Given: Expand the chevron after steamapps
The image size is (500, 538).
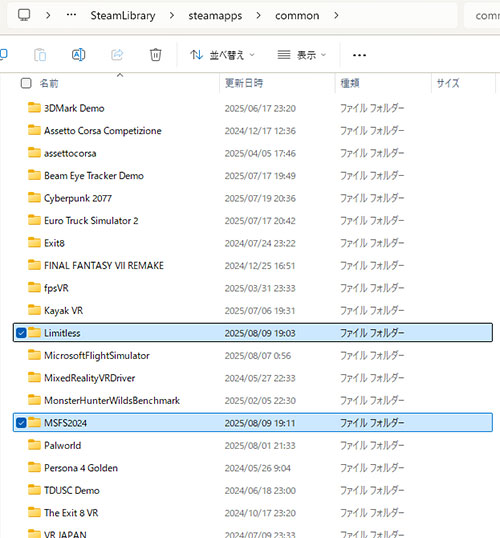Looking at the screenshot, I should (x=258, y=15).
